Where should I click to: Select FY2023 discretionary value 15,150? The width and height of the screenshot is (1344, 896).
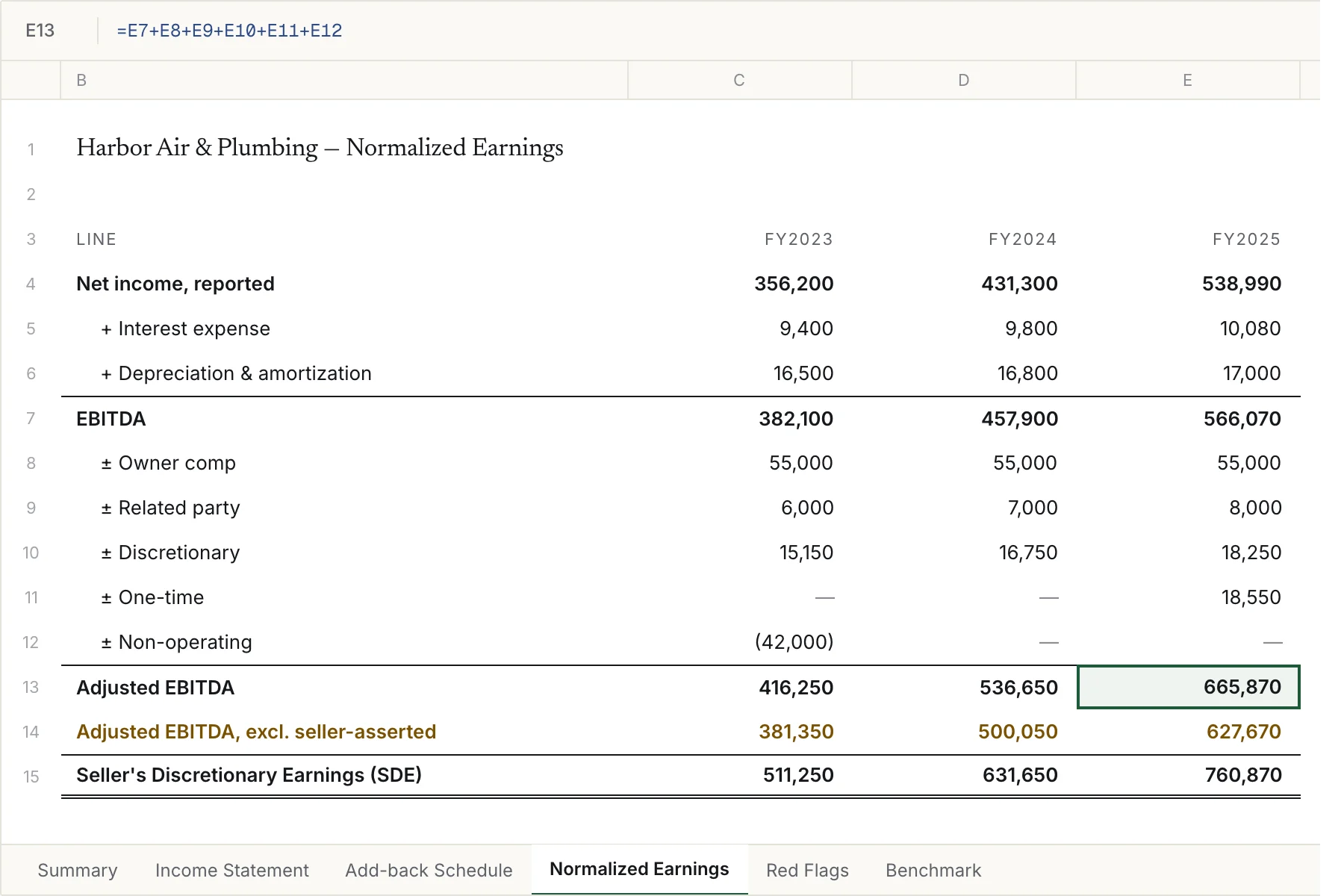coord(806,553)
